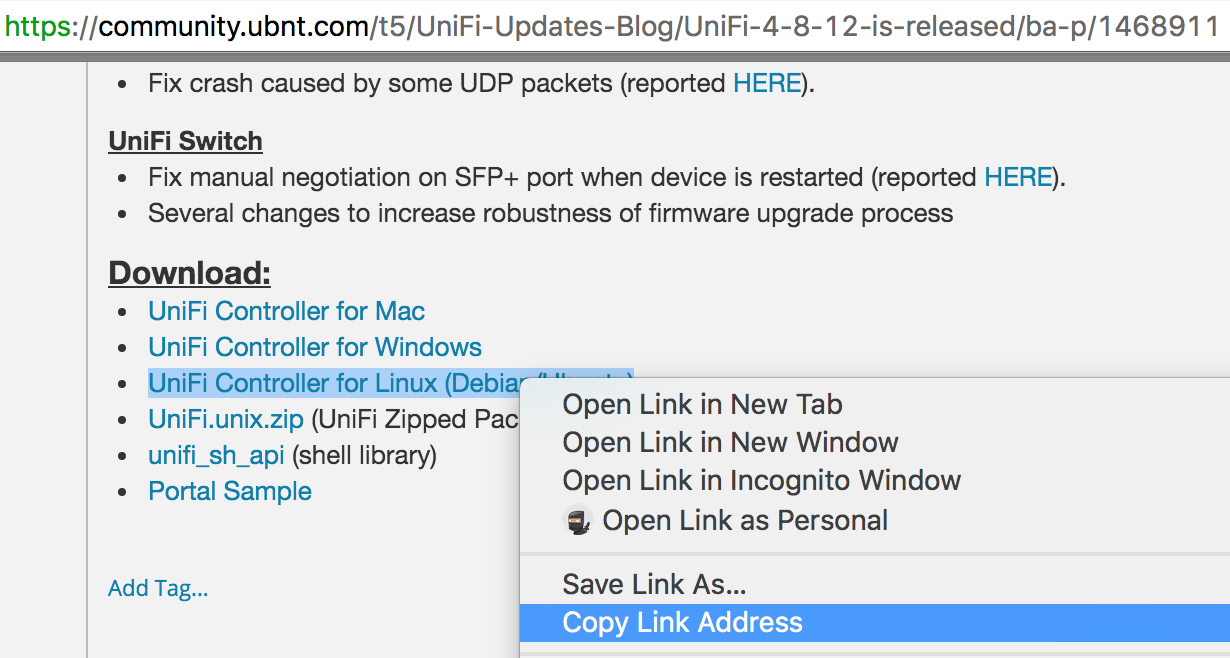Screen dimensions: 1230x658
Task: Select Copy Link Address from context menu
Action: click(x=875, y=622)
